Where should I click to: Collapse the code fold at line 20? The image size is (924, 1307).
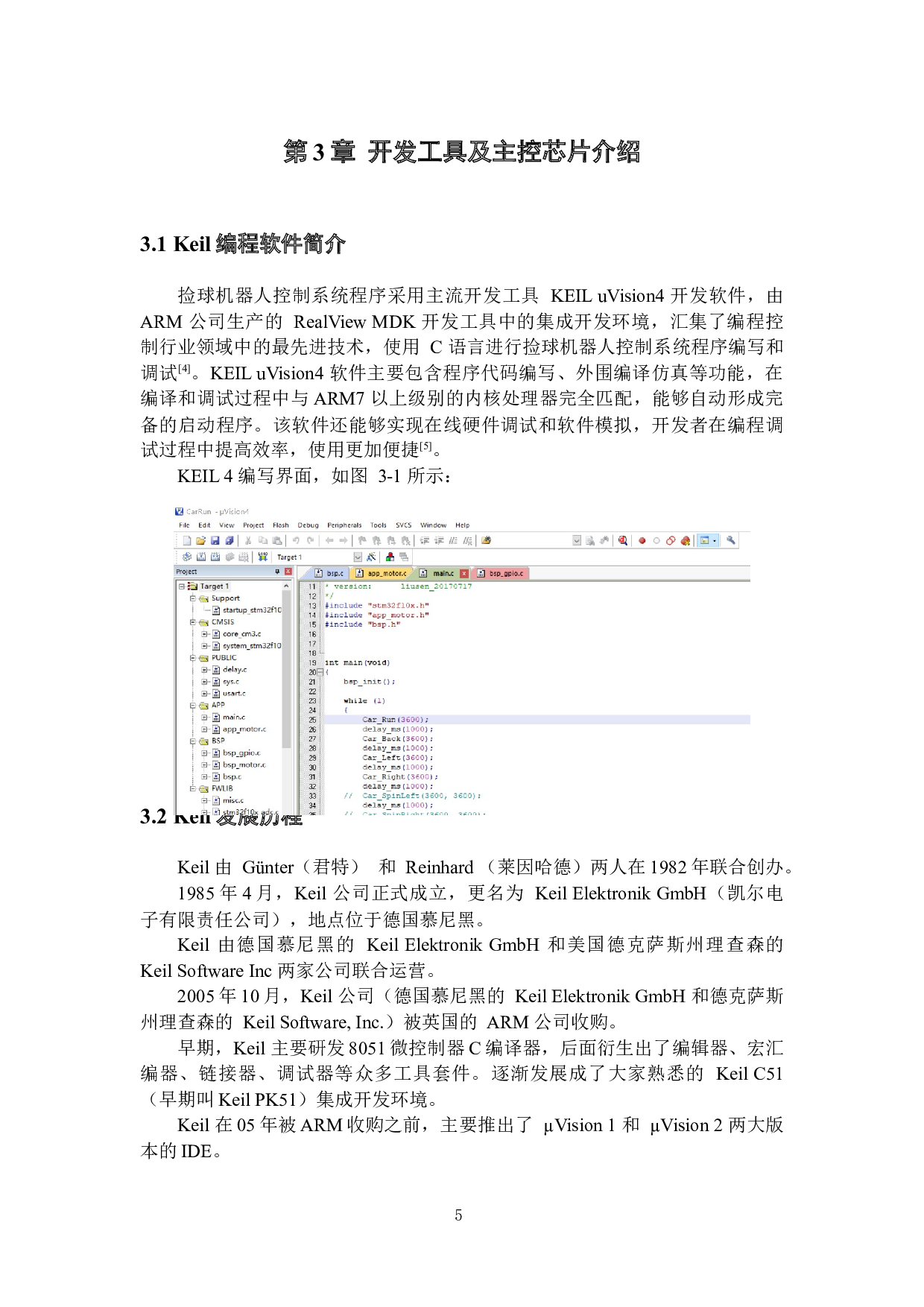click(x=320, y=672)
